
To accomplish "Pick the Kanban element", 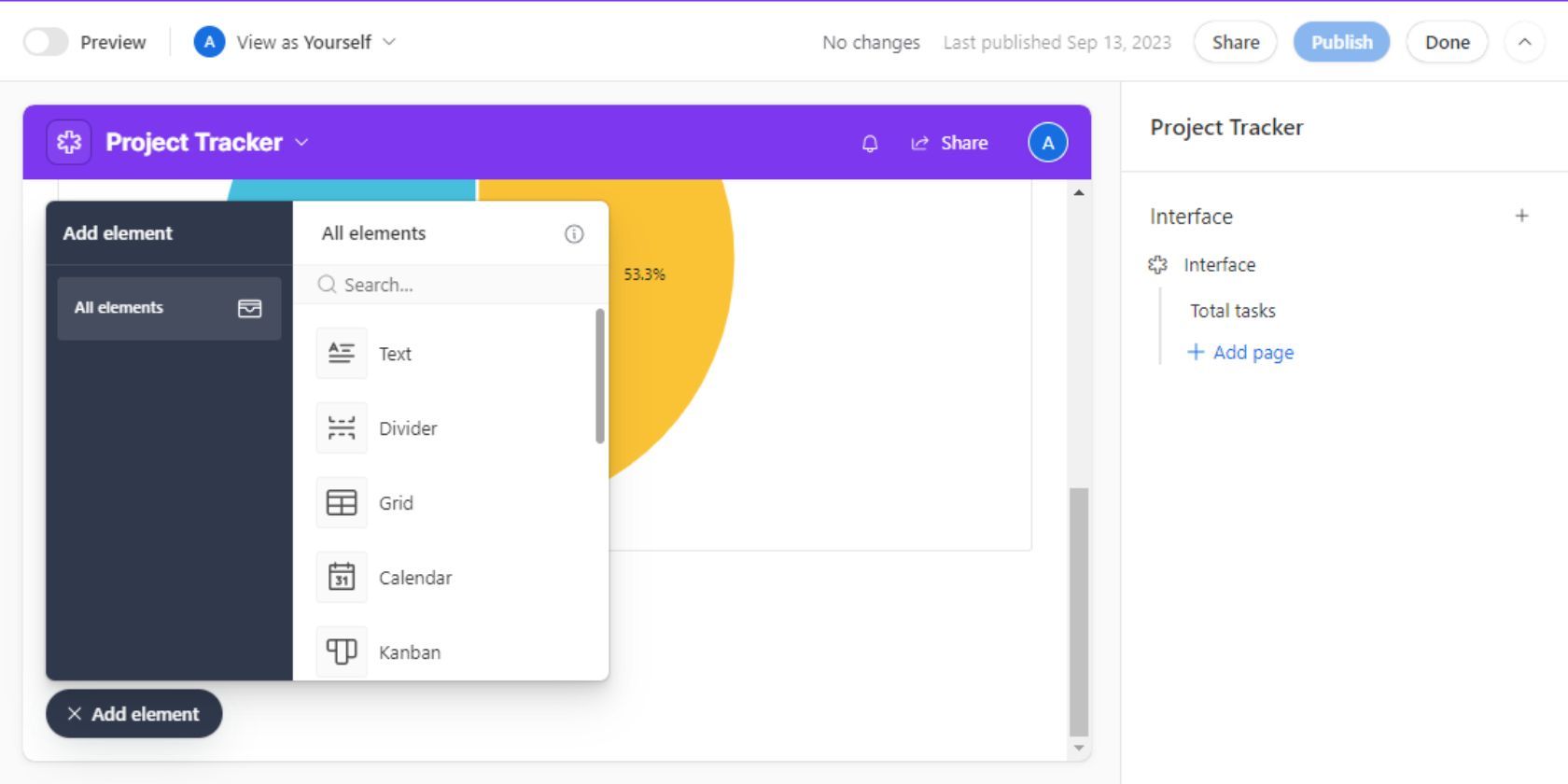I will click(409, 652).
